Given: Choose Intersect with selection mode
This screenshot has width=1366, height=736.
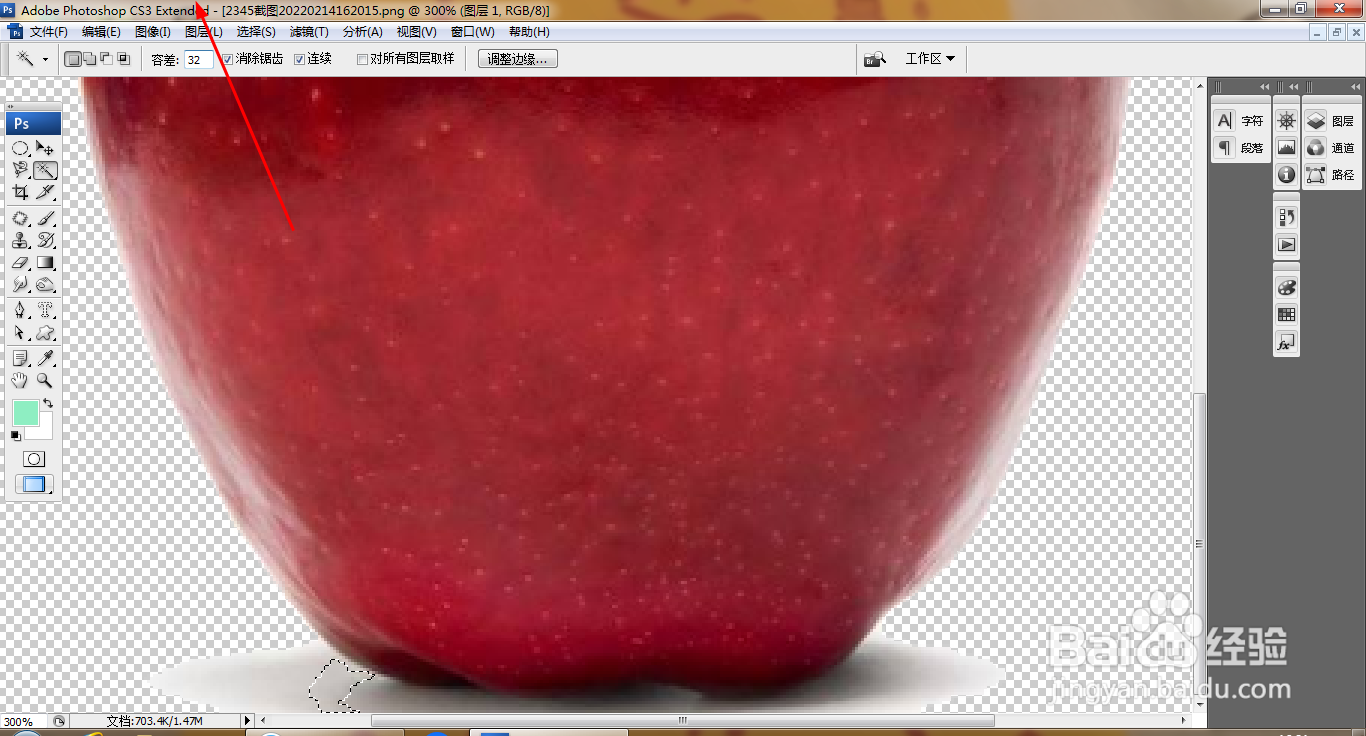Looking at the screenshot, I should pos(123,59).
